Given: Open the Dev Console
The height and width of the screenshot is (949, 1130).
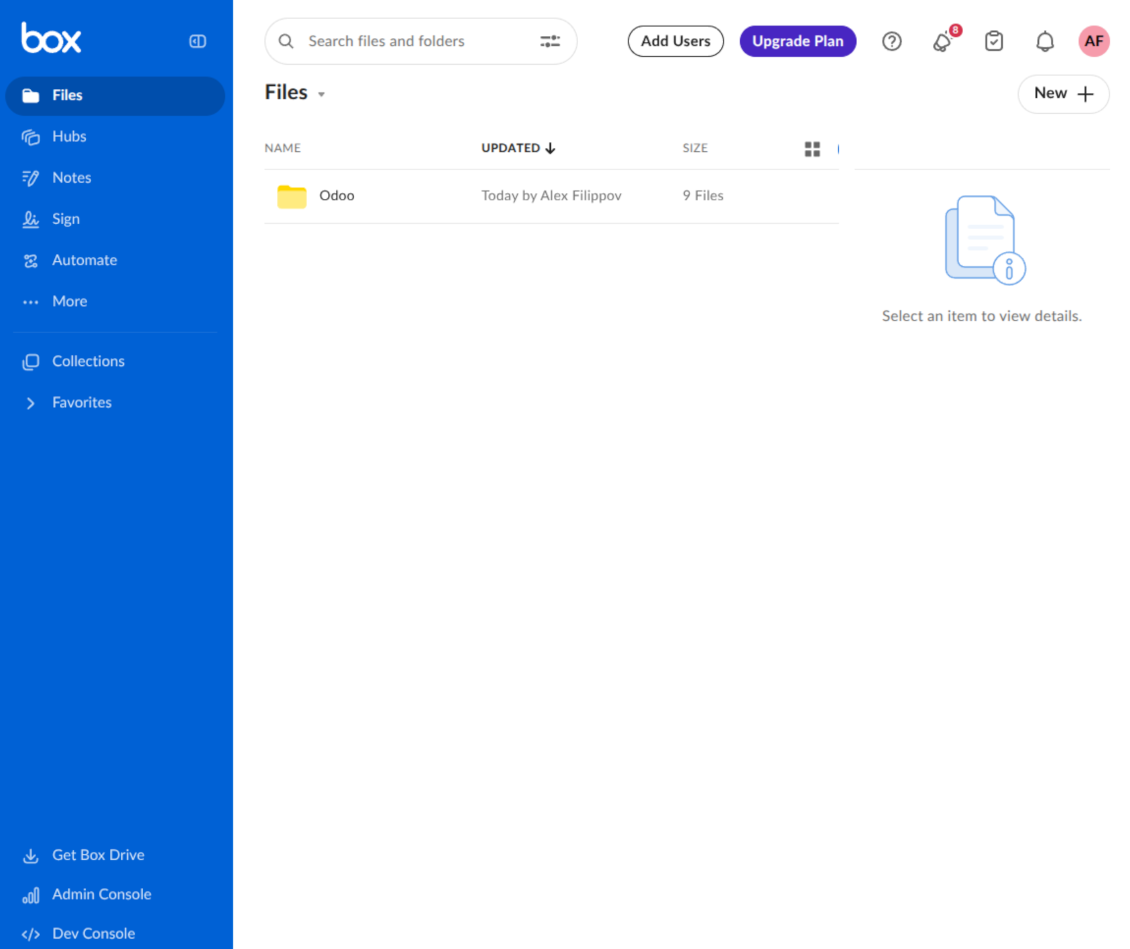Looking at the screenshot, I should pos(94,934).
